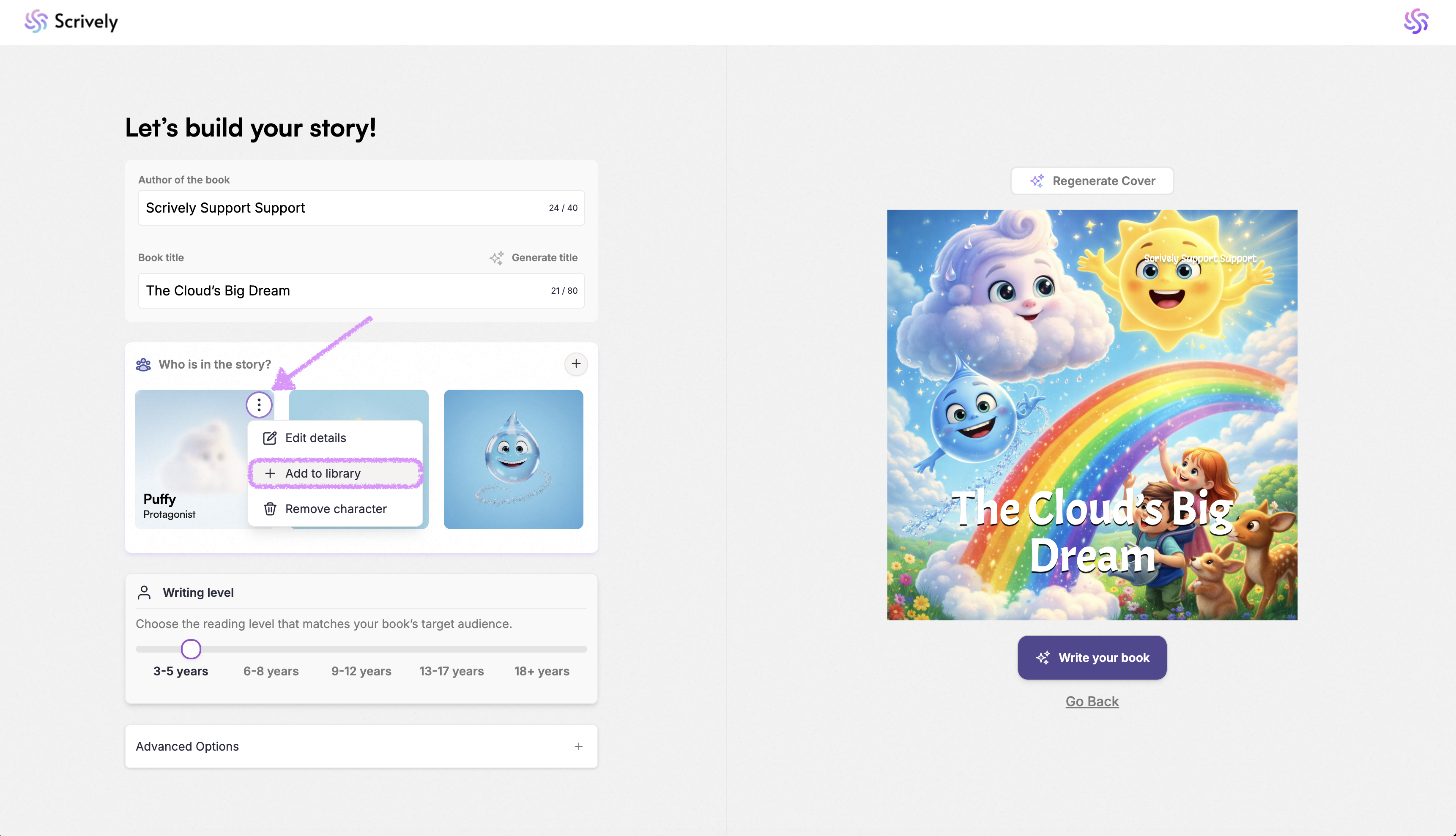The height and width of the screenshot is (836, 1456).
Task: Select the 13-17 years reading level
Action: pyautogui.click(x=452, y=671)
